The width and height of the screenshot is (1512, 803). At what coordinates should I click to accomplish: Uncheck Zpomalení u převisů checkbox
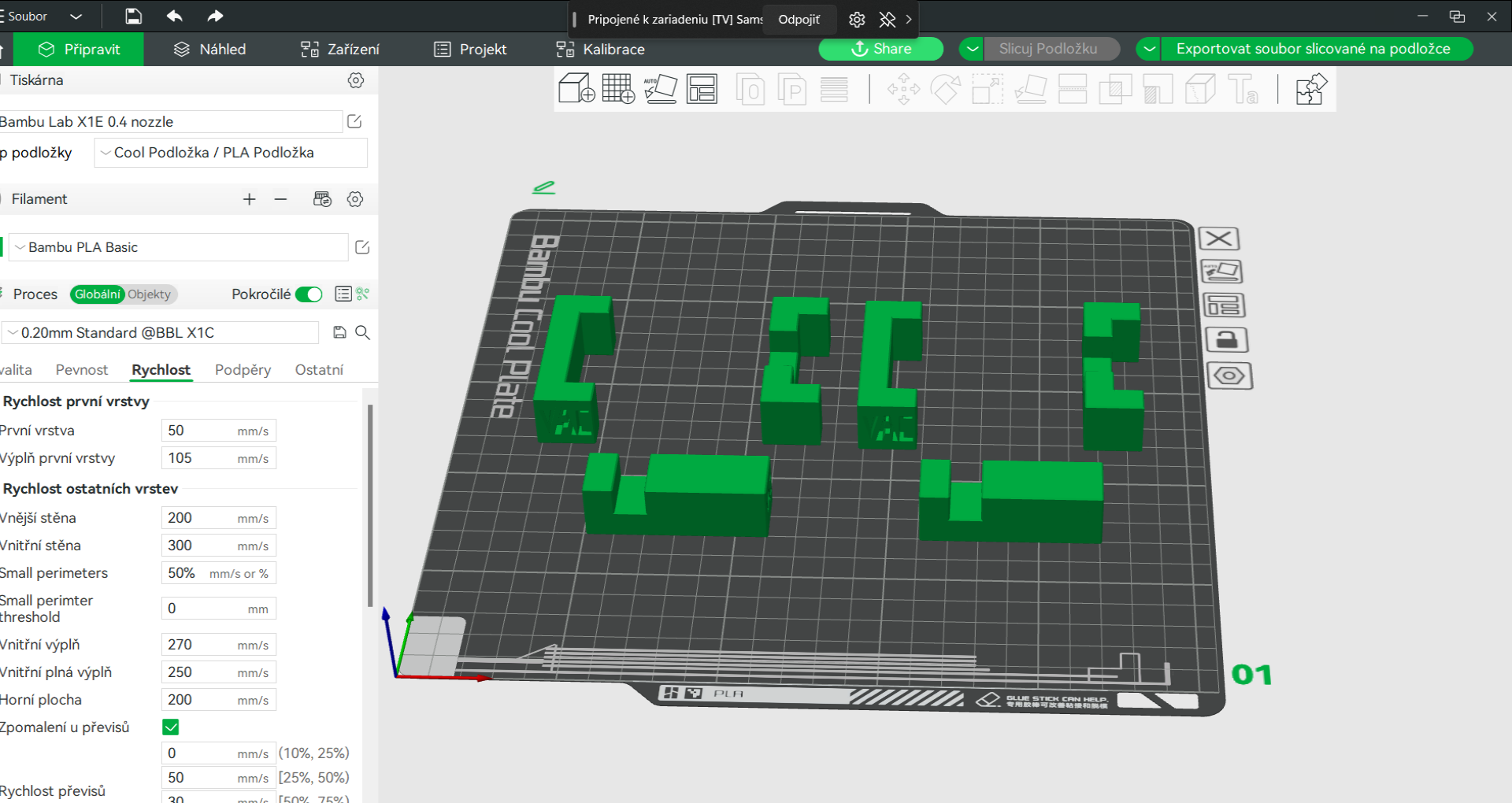click(171, 727)
